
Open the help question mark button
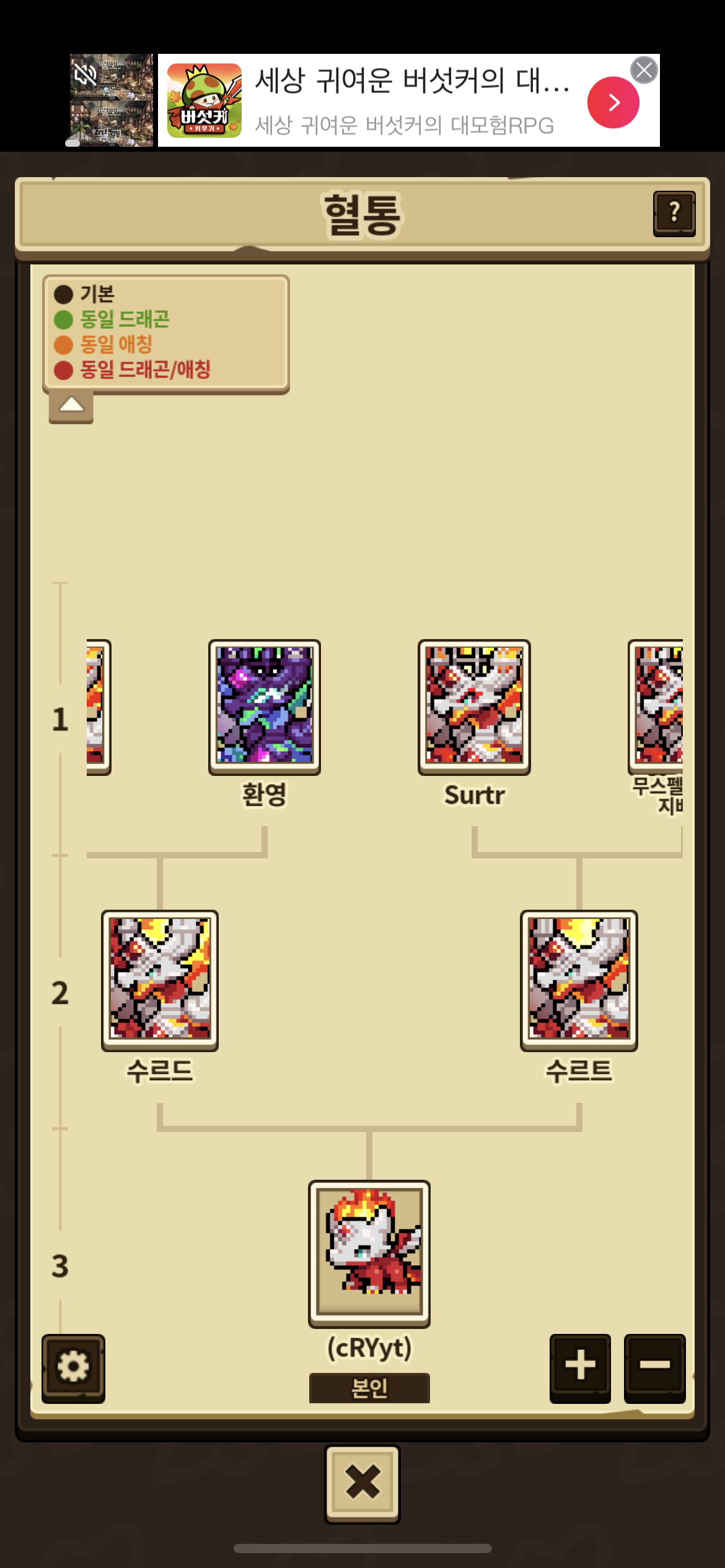coord(674,214)
